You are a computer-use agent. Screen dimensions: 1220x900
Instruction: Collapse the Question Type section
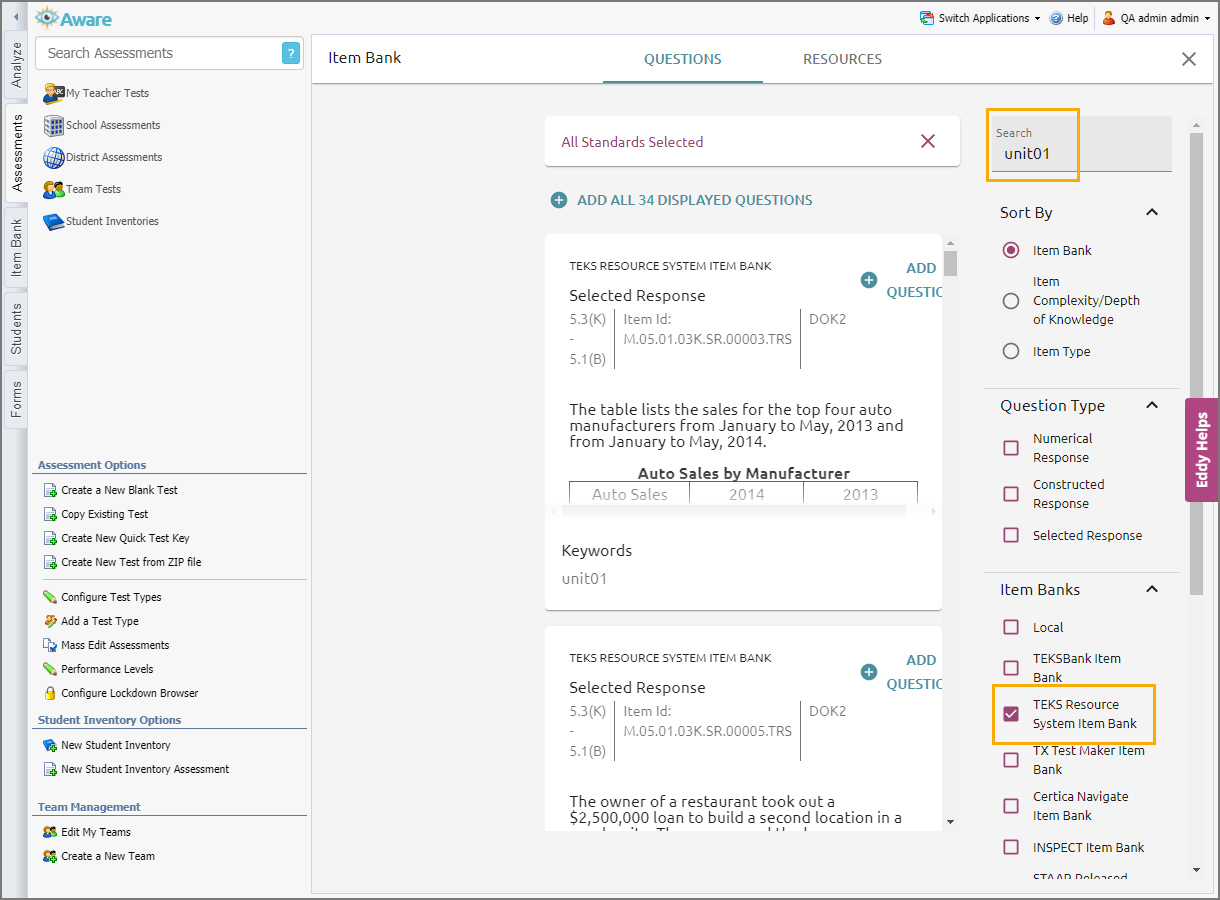[x=1152, y=405]
